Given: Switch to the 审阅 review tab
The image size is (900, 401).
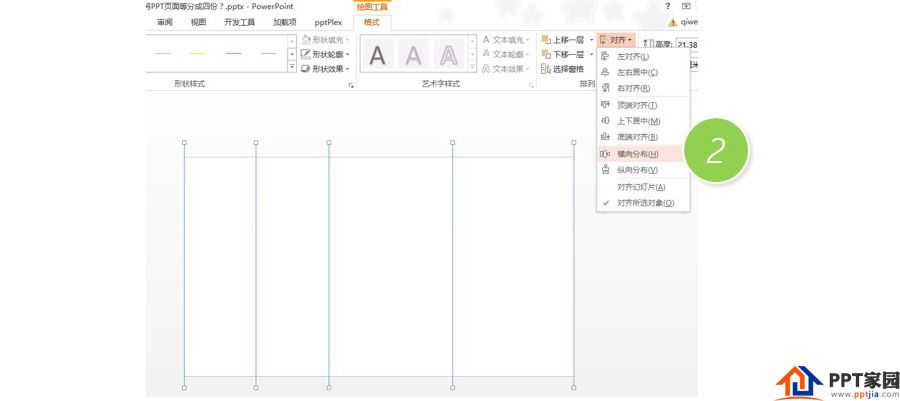Looking at the screenshot, I should click(x=165, y=22).
